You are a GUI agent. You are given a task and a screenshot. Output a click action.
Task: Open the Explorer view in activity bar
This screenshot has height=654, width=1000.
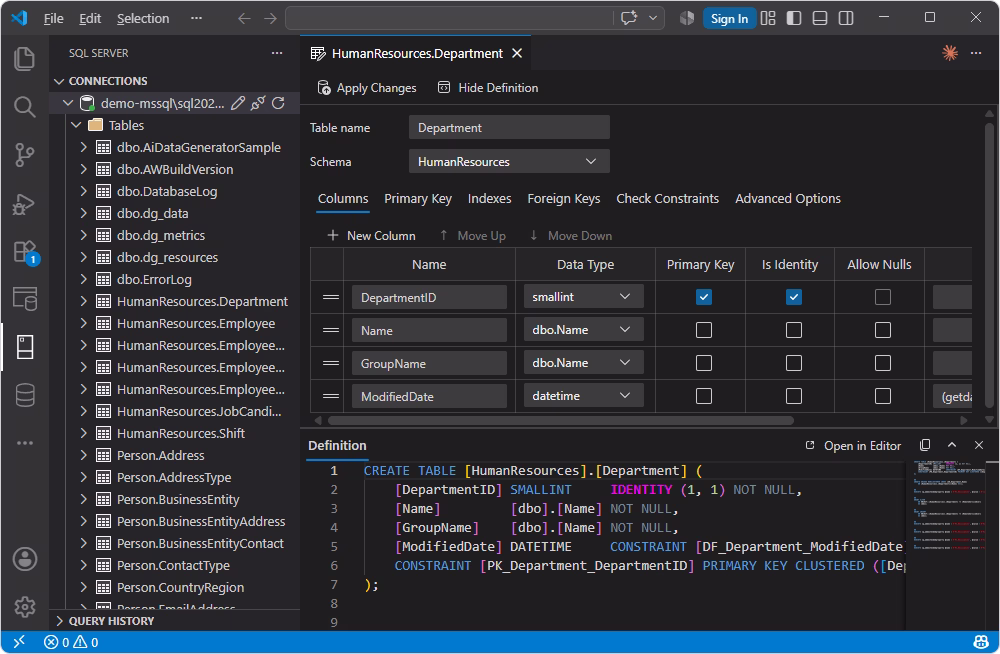(24, 59)
